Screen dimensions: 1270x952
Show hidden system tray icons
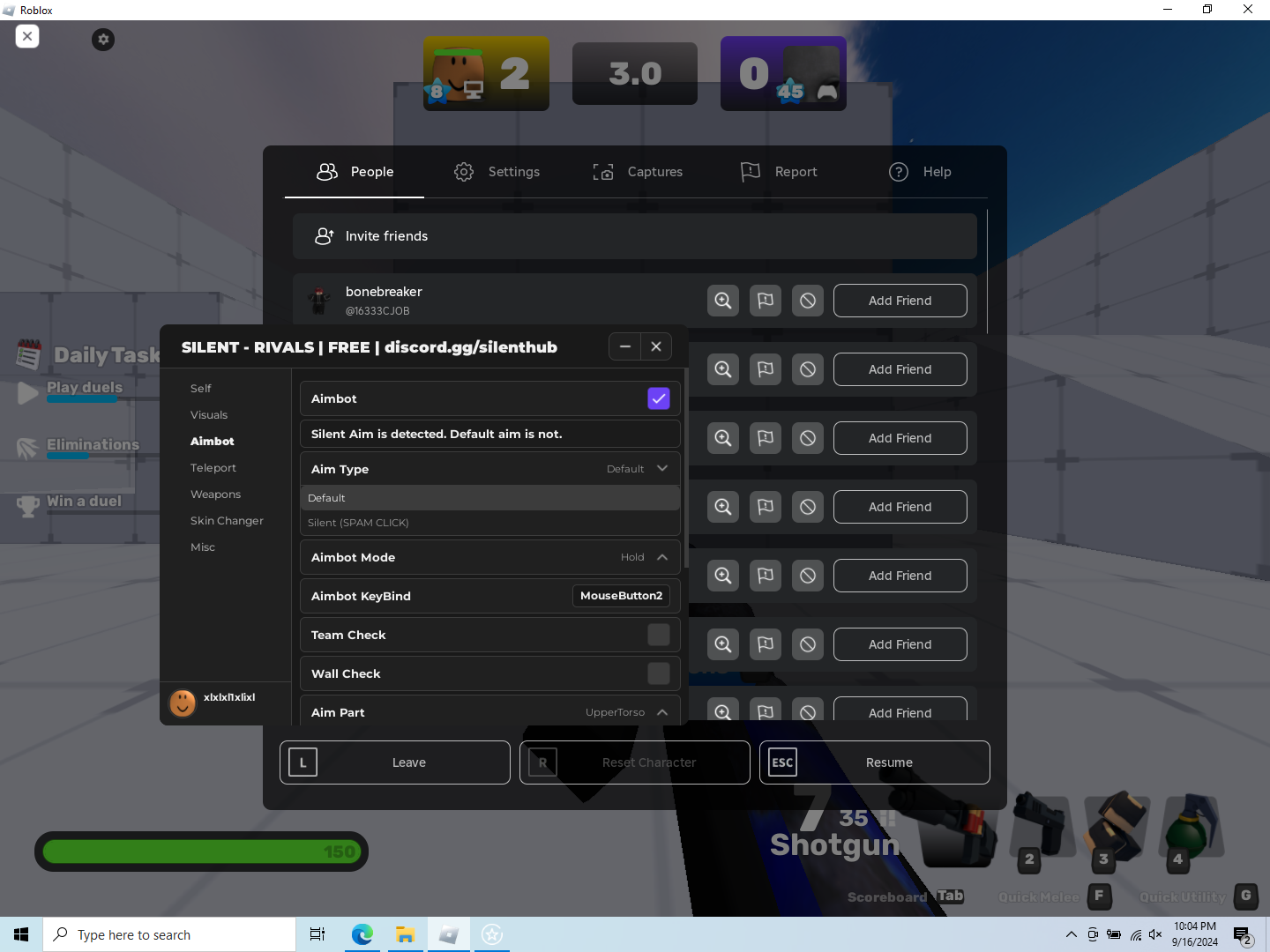click(x=1071, y=934)
